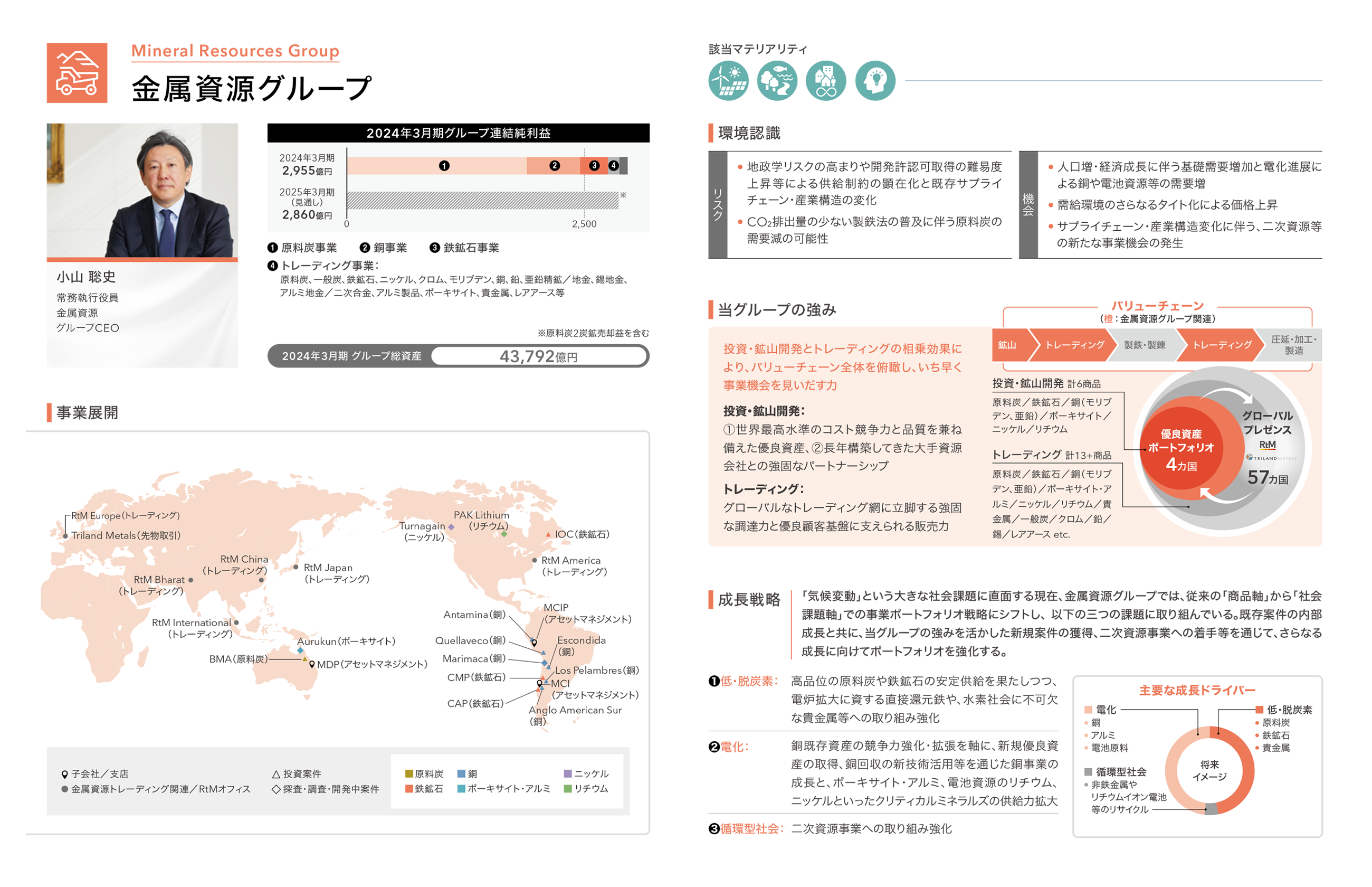Click the RtM China(トレーディング) label
This screenshot has width=1372, height=887.
click(235, 564)
